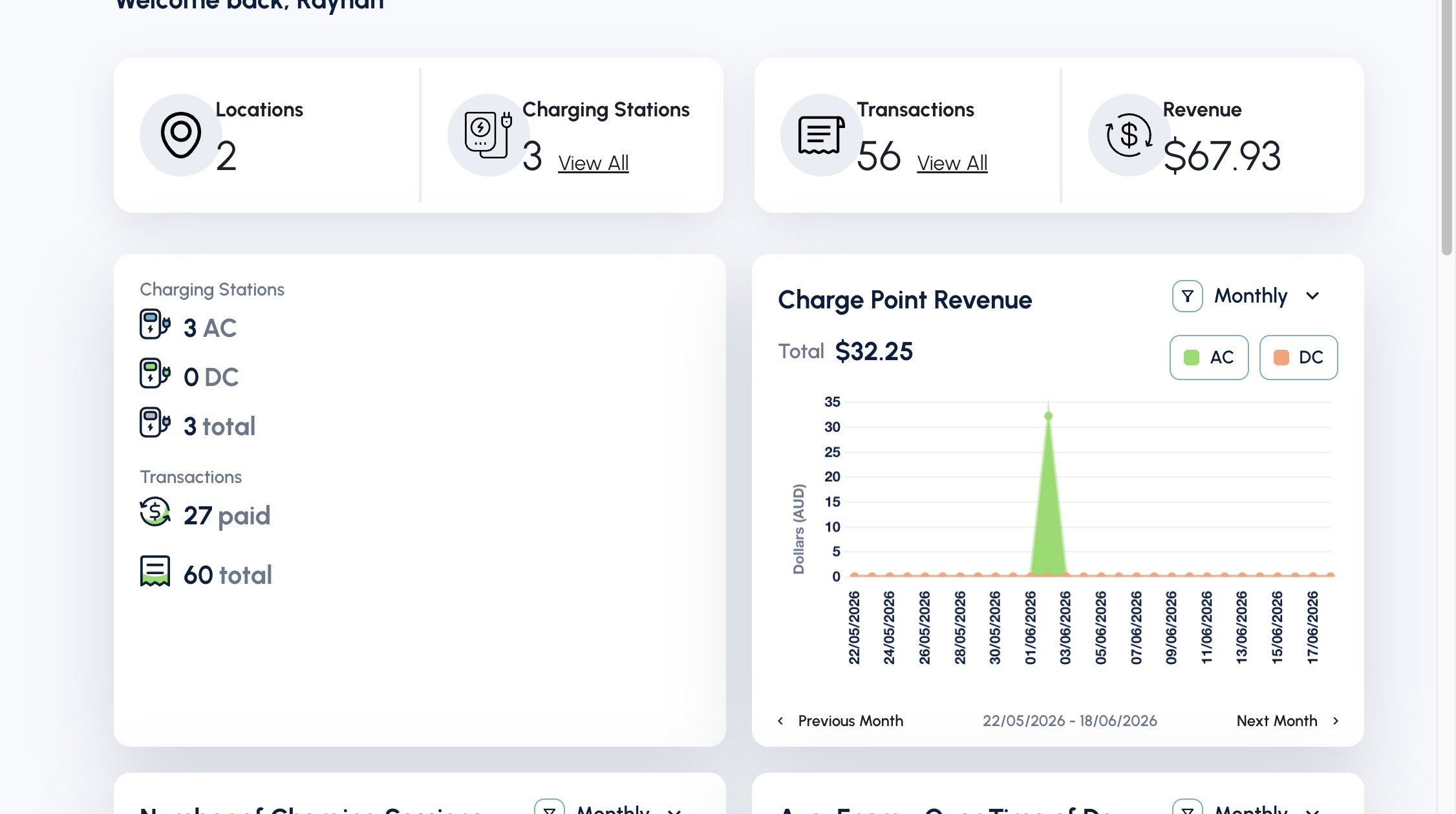1456x814 pixels.
Task: Click the Charging Stations charger icon in top card
Action: coord(488,134)
